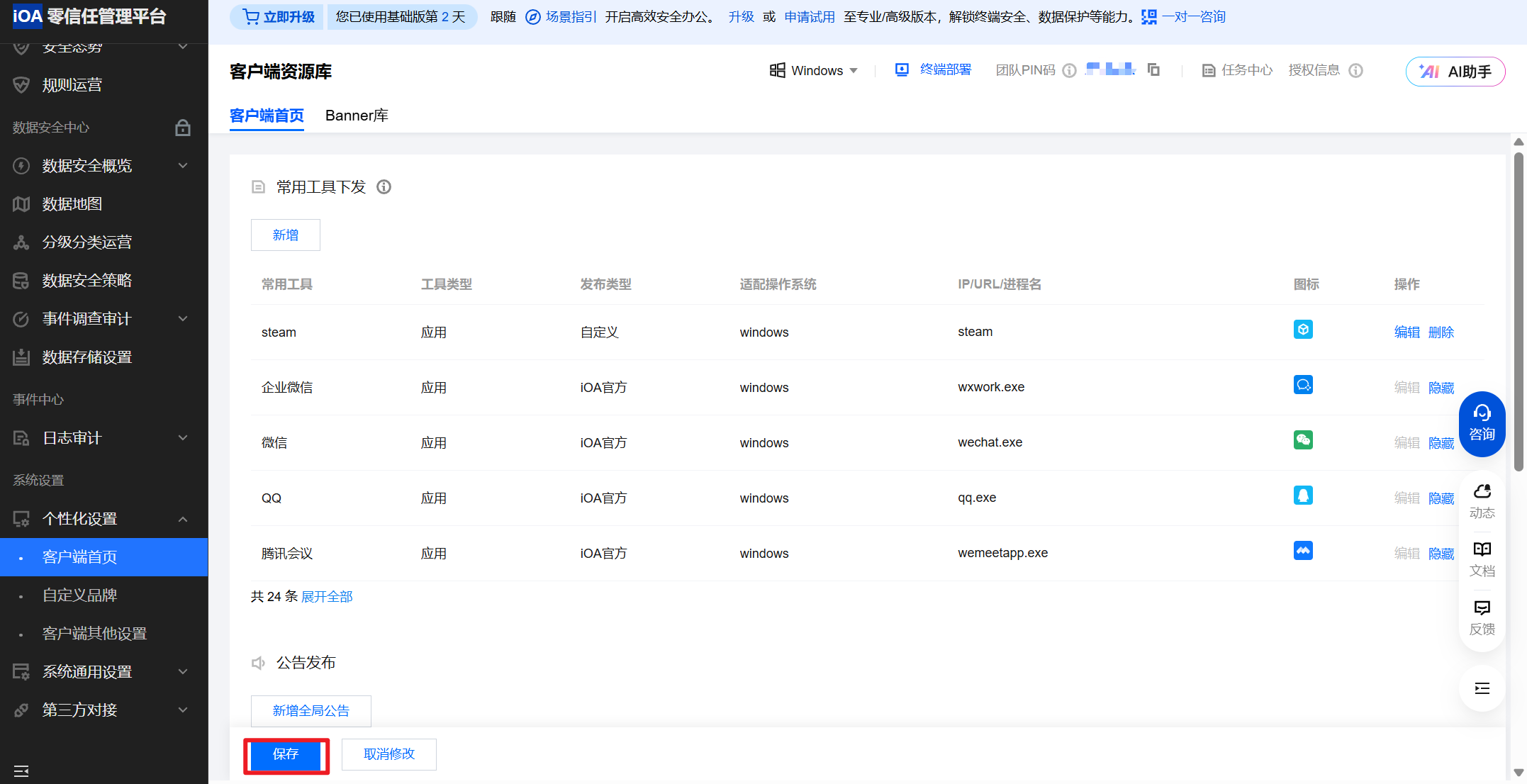1527x784 pixels.
Task: Click the 保存 button
Action: click(x=286, y=754)
